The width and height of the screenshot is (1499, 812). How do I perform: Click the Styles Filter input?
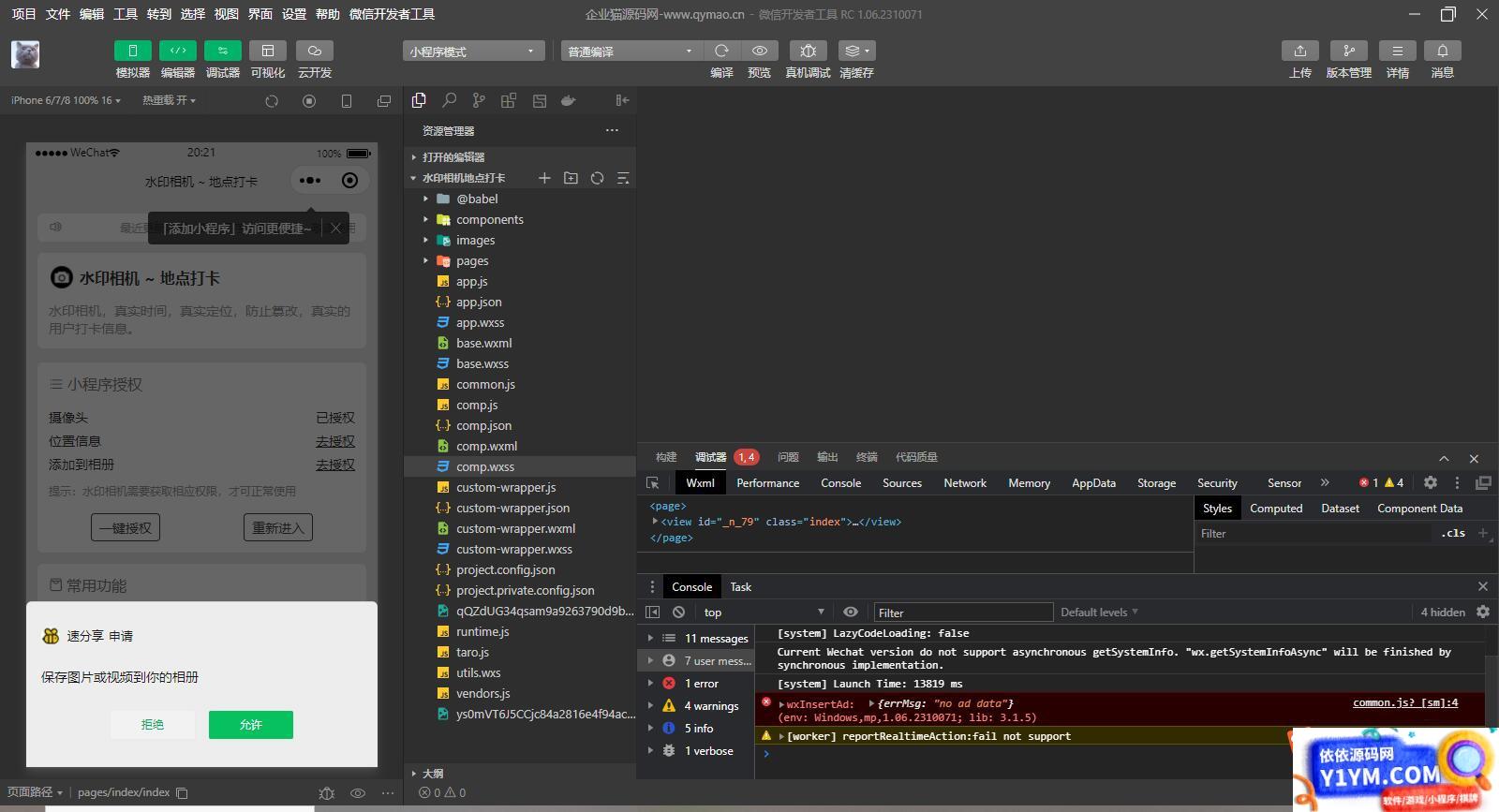(1312, 534)
